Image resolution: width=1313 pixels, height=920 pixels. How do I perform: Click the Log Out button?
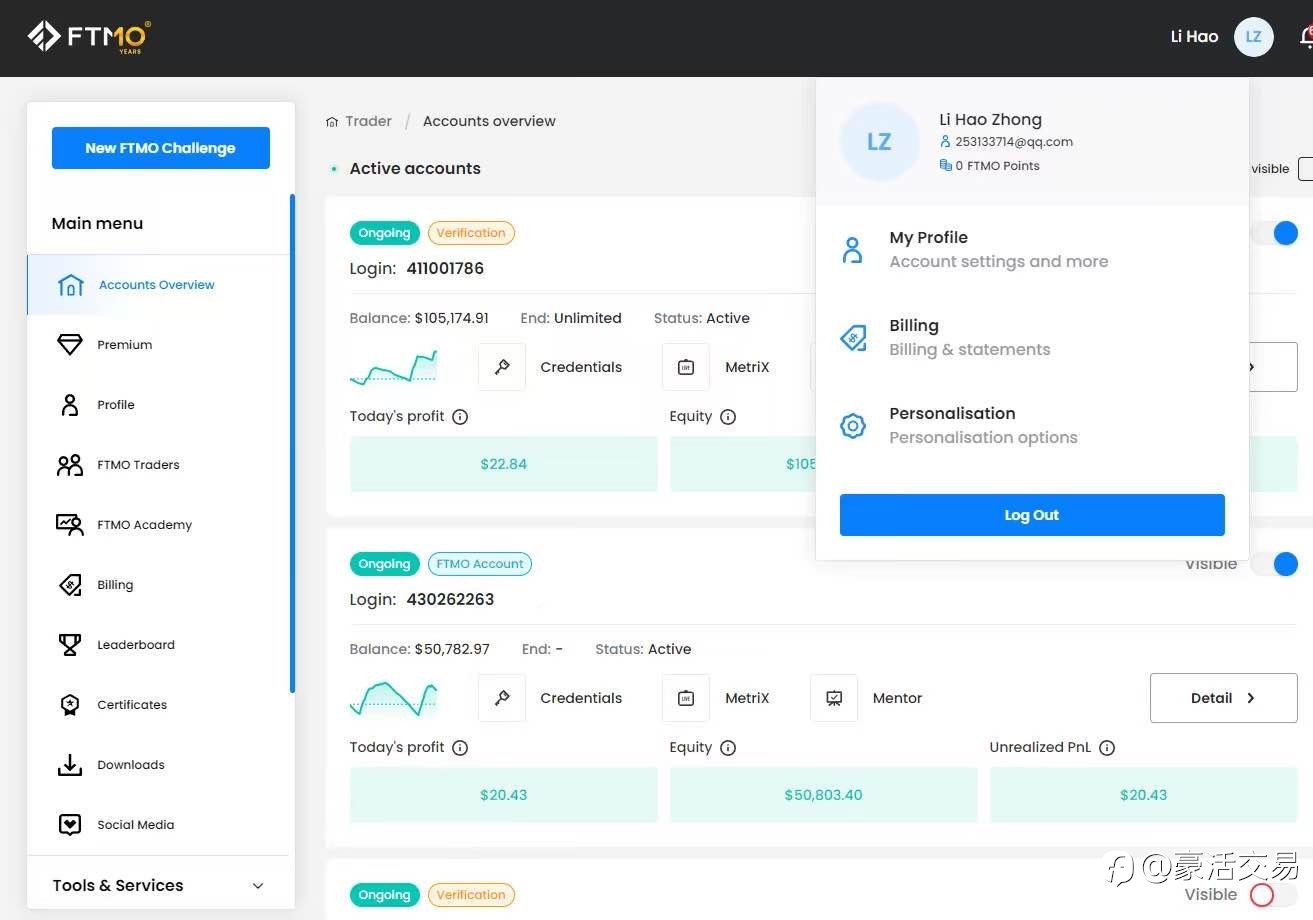coord(1032,515)
